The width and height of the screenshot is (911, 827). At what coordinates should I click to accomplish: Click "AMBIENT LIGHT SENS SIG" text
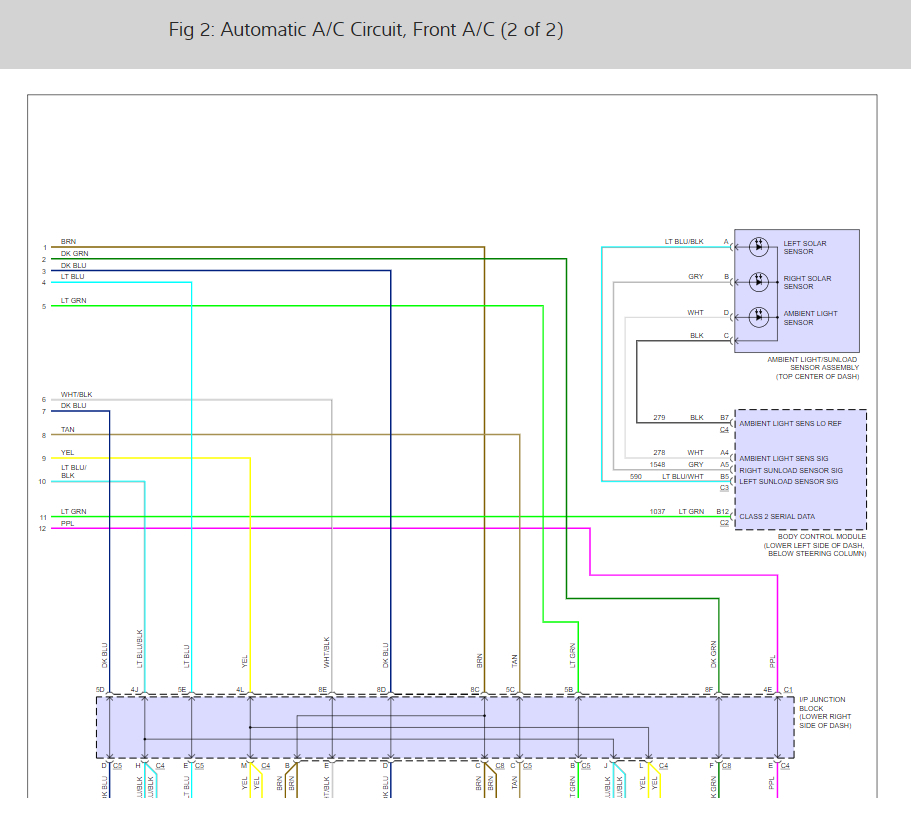point(784,459)
